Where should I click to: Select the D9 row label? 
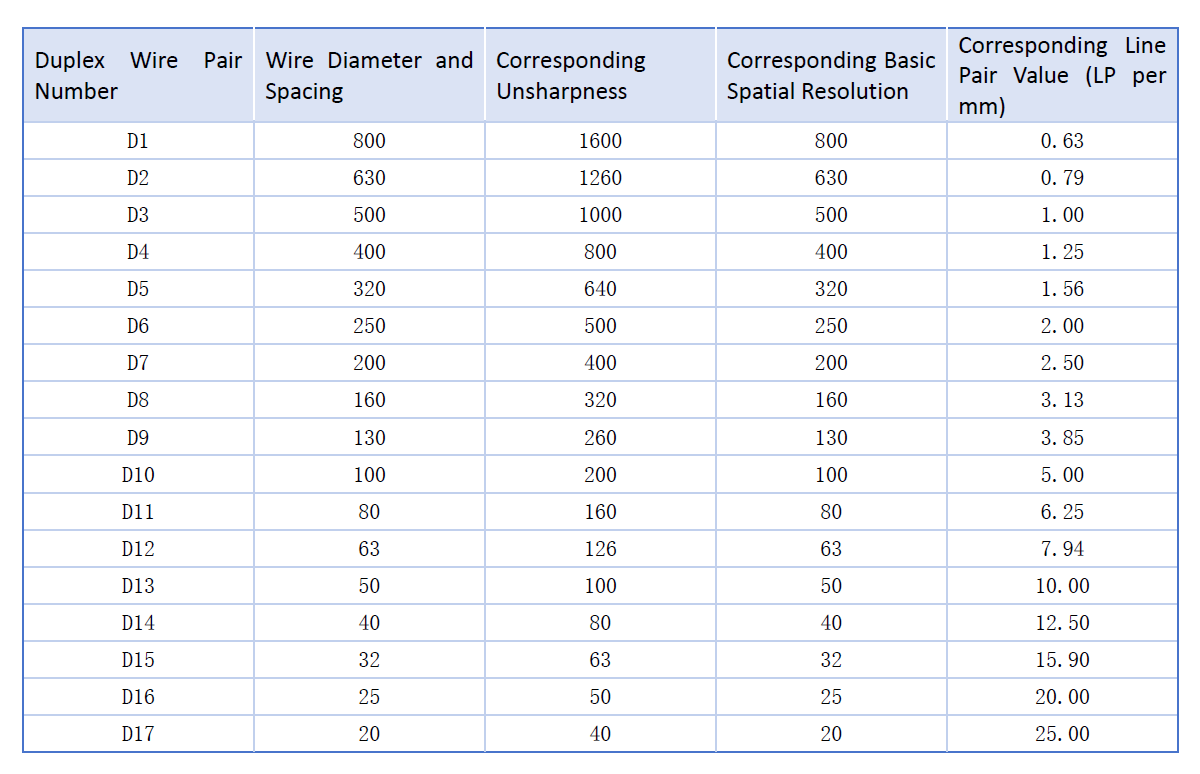pos(138,438)
